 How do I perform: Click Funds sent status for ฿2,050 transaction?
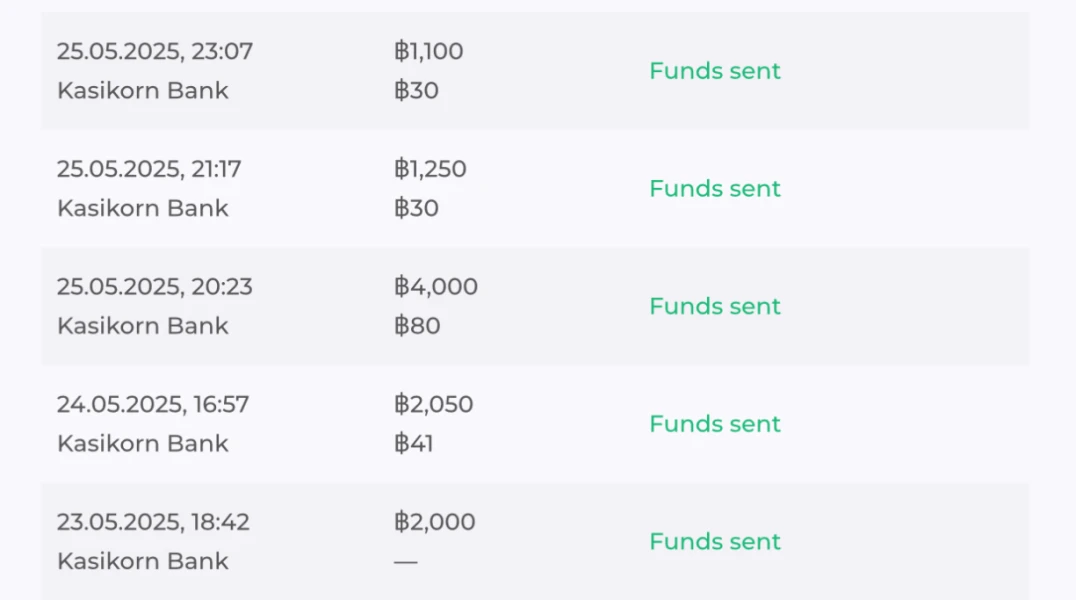(x=714, y=424)
